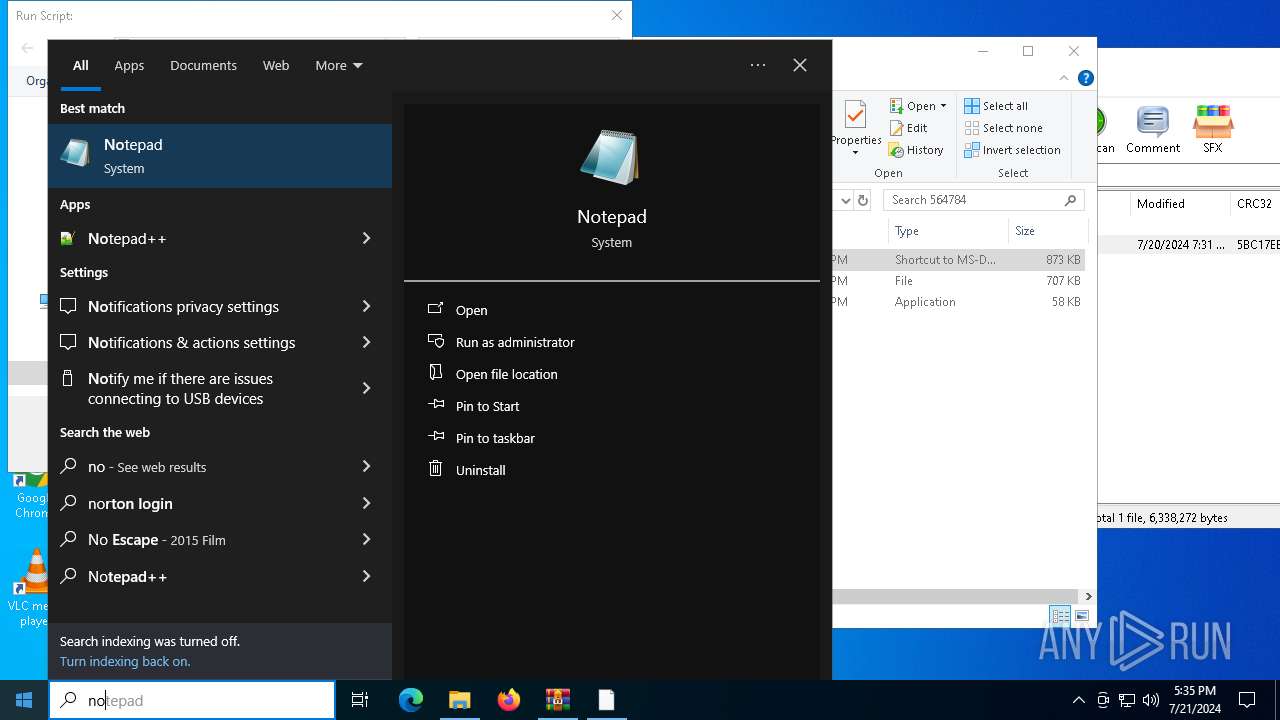This screenshot has width=1280, height=720.
Task: Expand Notepad++ app result arrow
Action: click(x=366, y=238)
